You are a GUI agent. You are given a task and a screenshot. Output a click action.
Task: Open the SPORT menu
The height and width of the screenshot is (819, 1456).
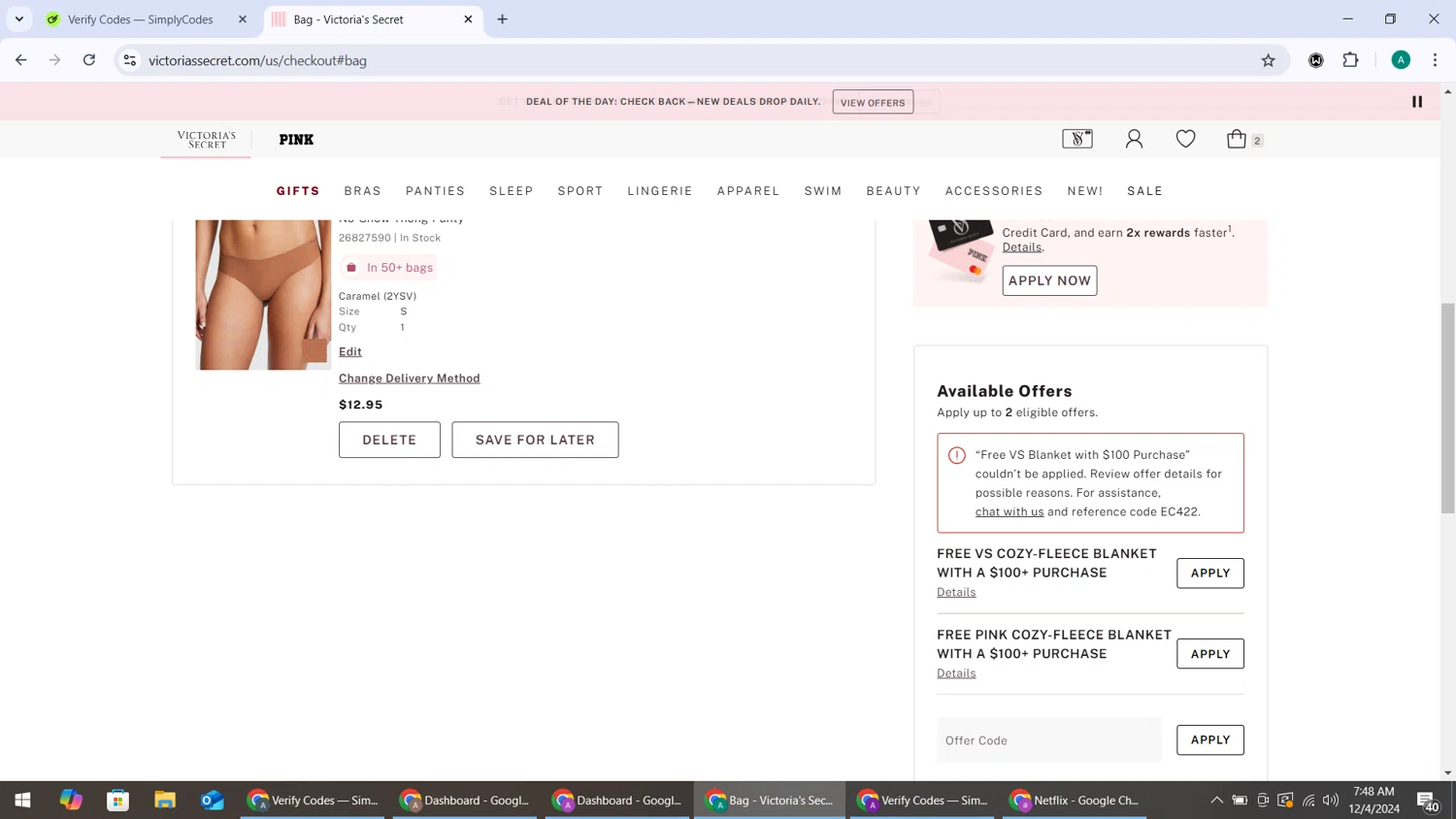580,191
